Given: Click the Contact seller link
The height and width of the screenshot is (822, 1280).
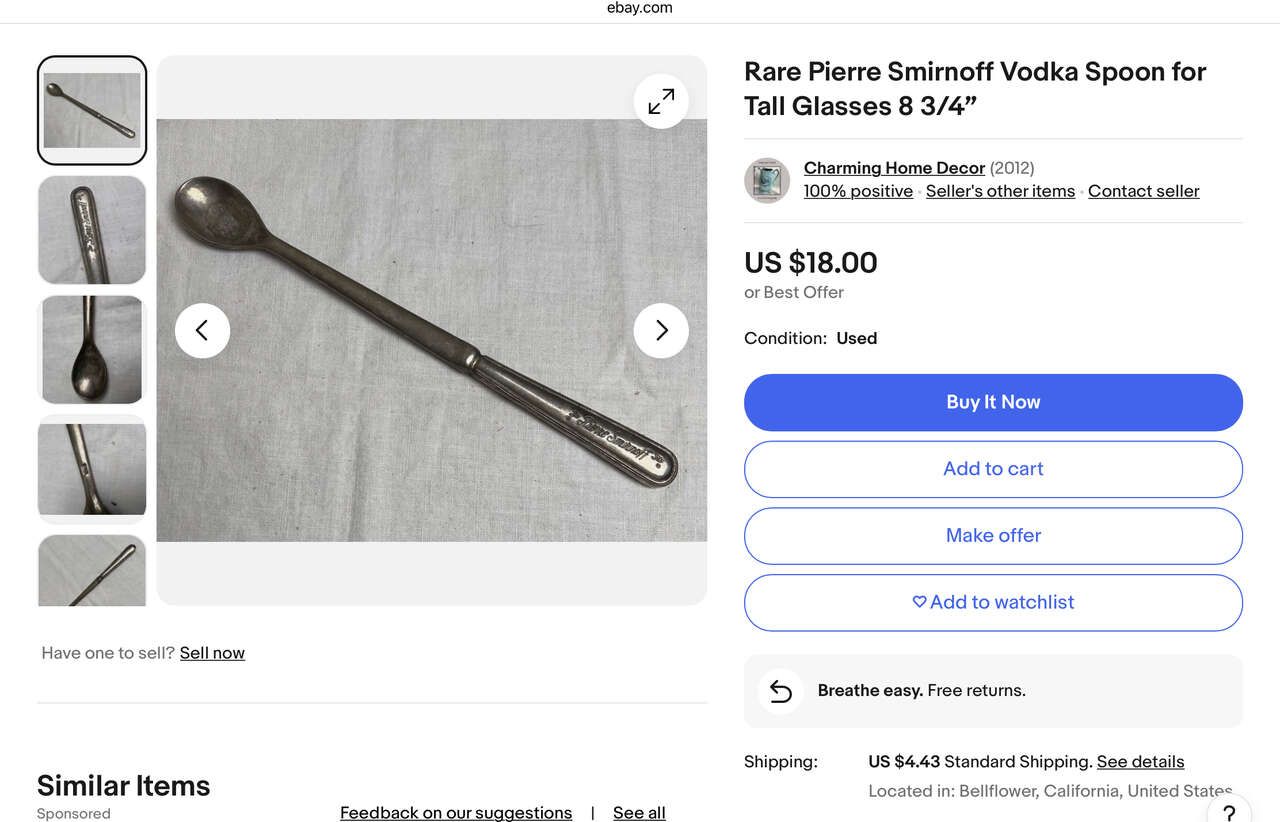Looking at the screenshot, I should [1143, 191].
